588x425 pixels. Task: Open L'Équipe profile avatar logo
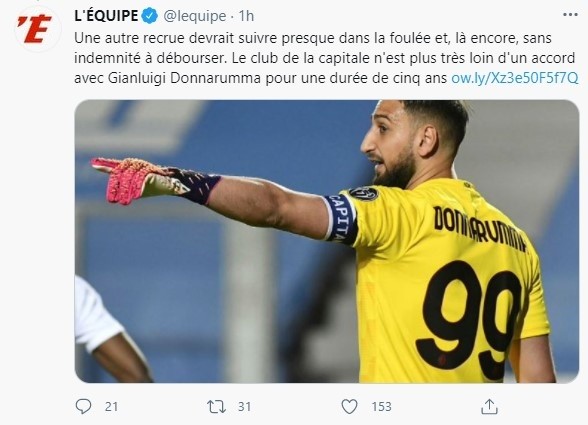click(x=38, y=29)
